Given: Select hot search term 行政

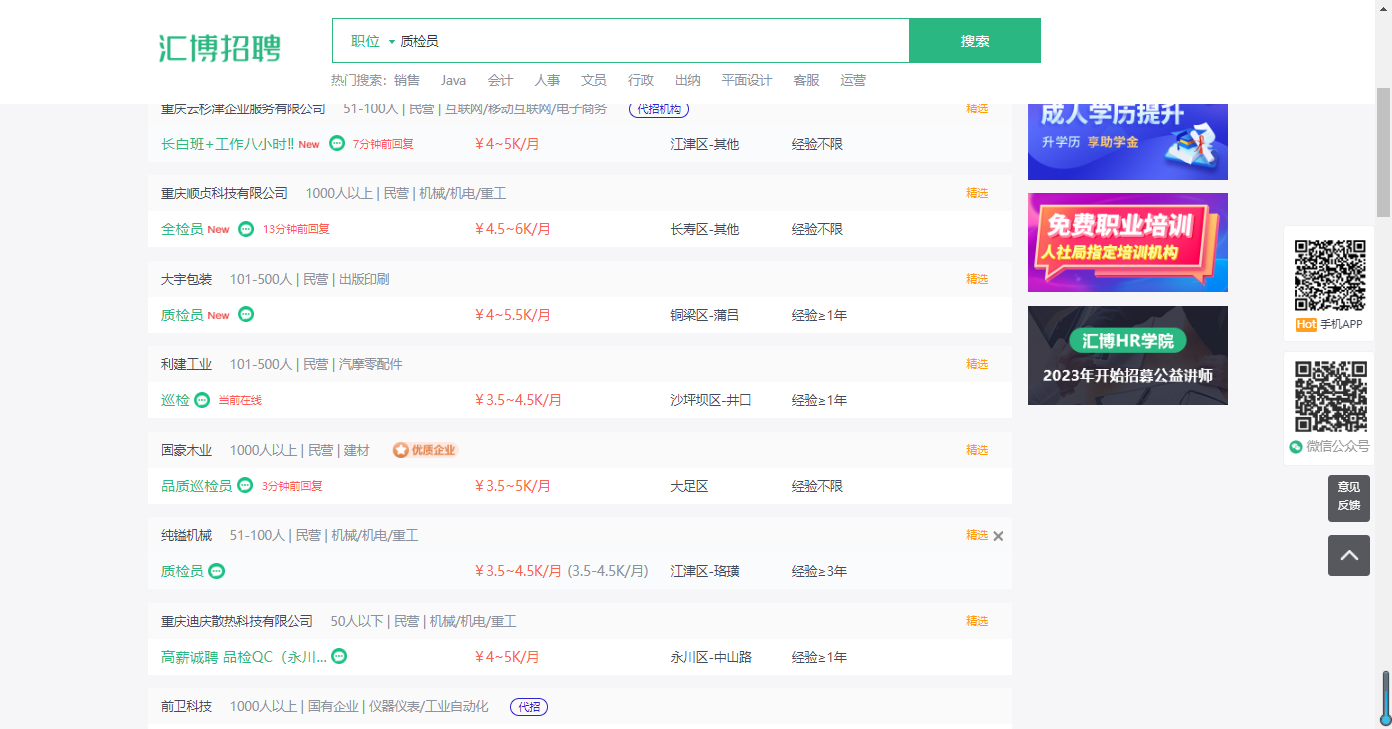Looking at the screenshot, I should (641, 80).
